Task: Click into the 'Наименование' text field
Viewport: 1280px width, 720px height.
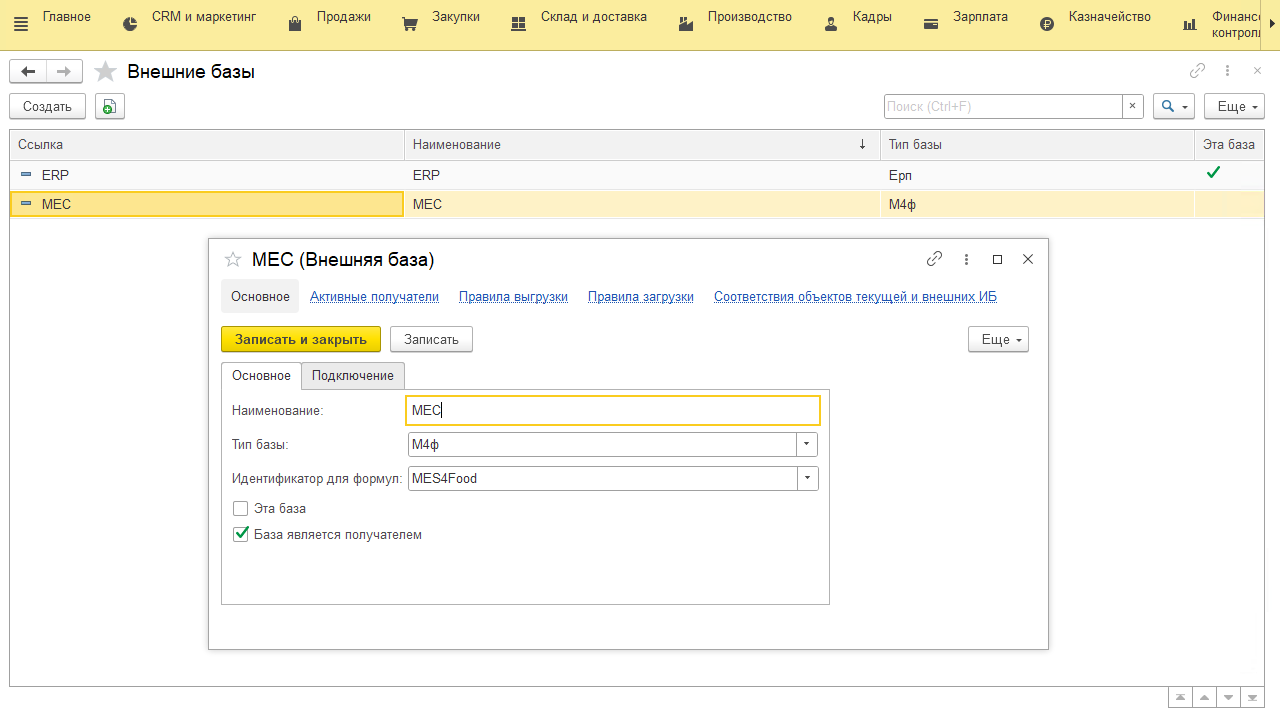Action: [x=612, y=410]
